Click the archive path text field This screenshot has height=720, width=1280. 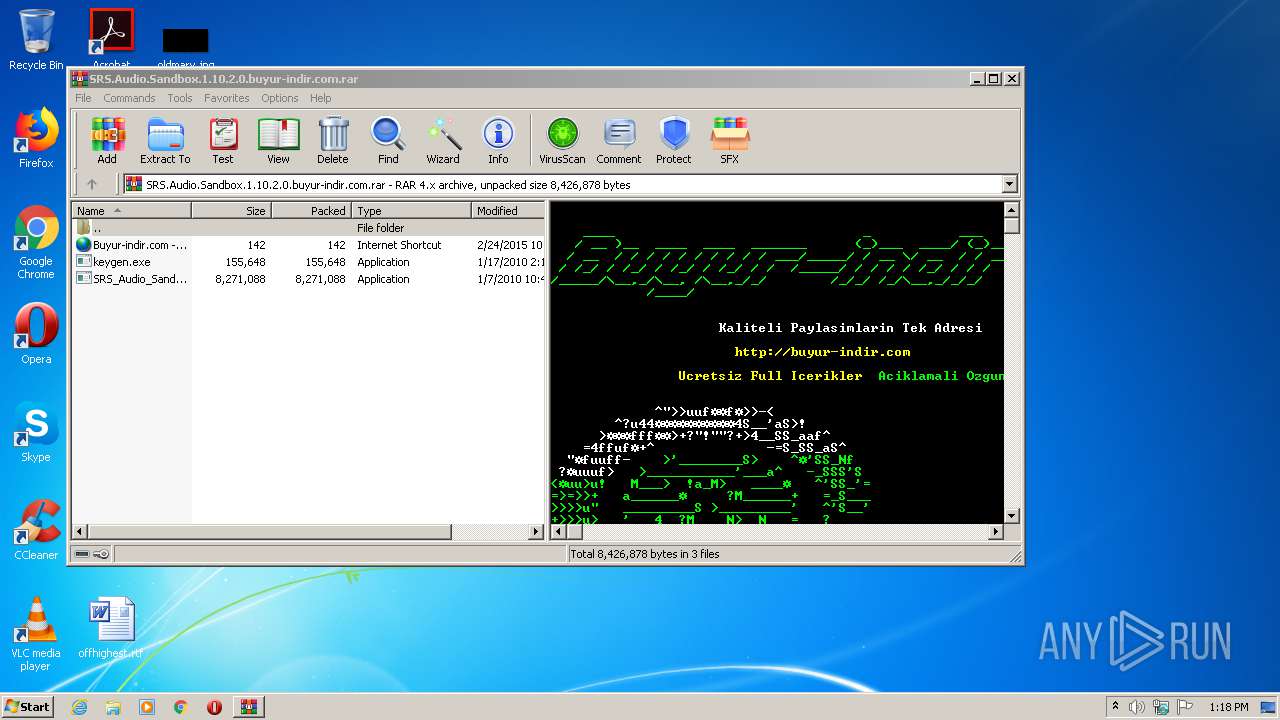point(561,184)
